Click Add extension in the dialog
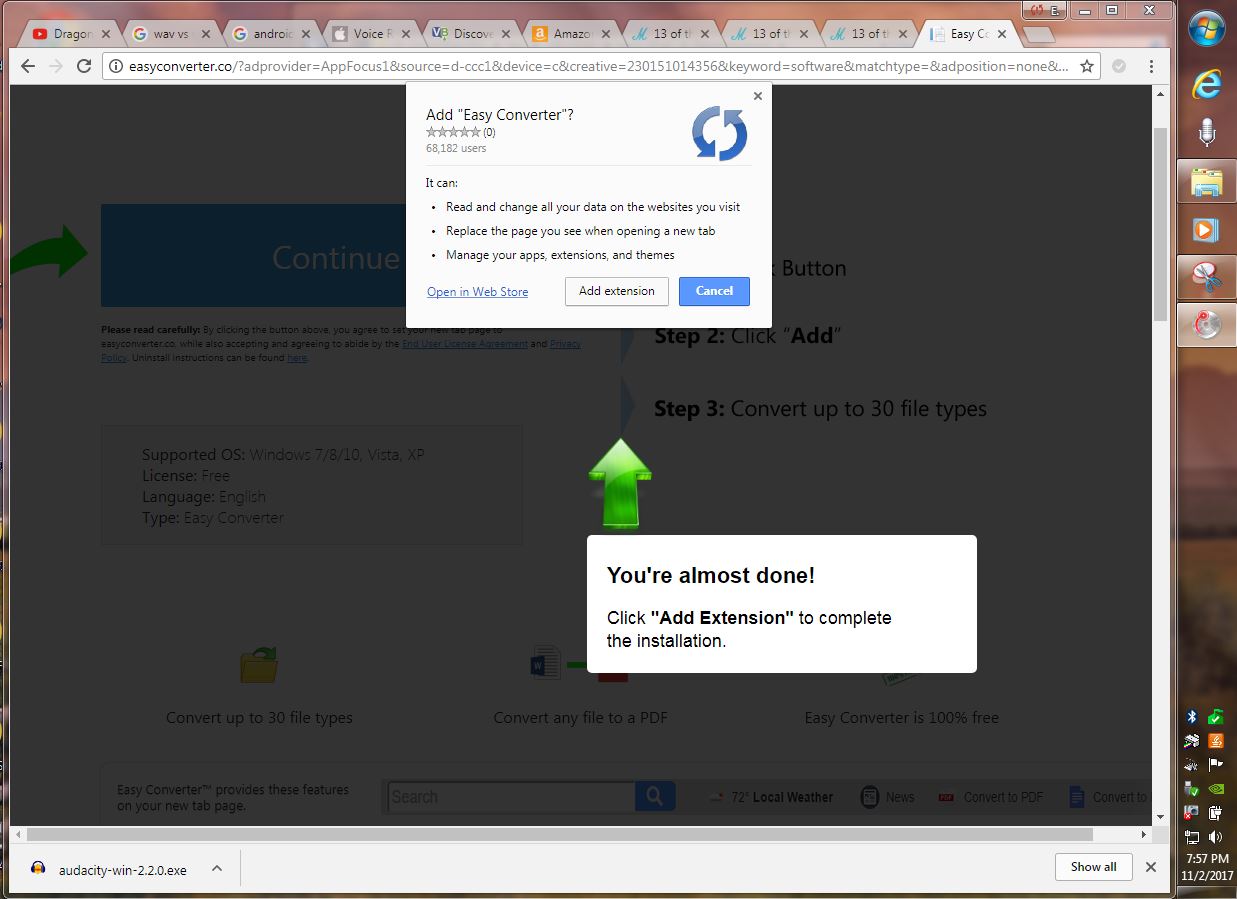 pyautogui.click(x=617, y=291)
